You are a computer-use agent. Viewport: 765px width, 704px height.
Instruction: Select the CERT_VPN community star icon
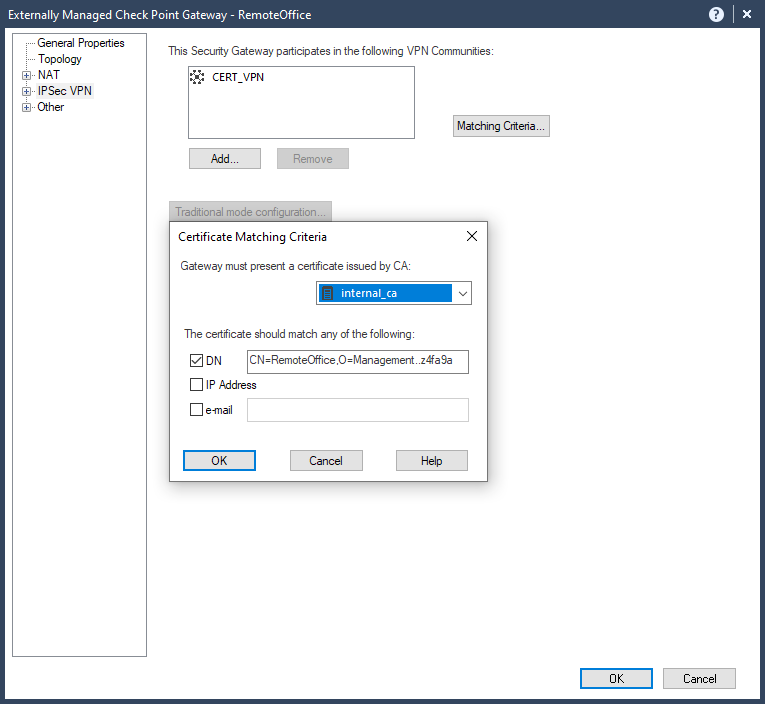(x=197, y=77)
